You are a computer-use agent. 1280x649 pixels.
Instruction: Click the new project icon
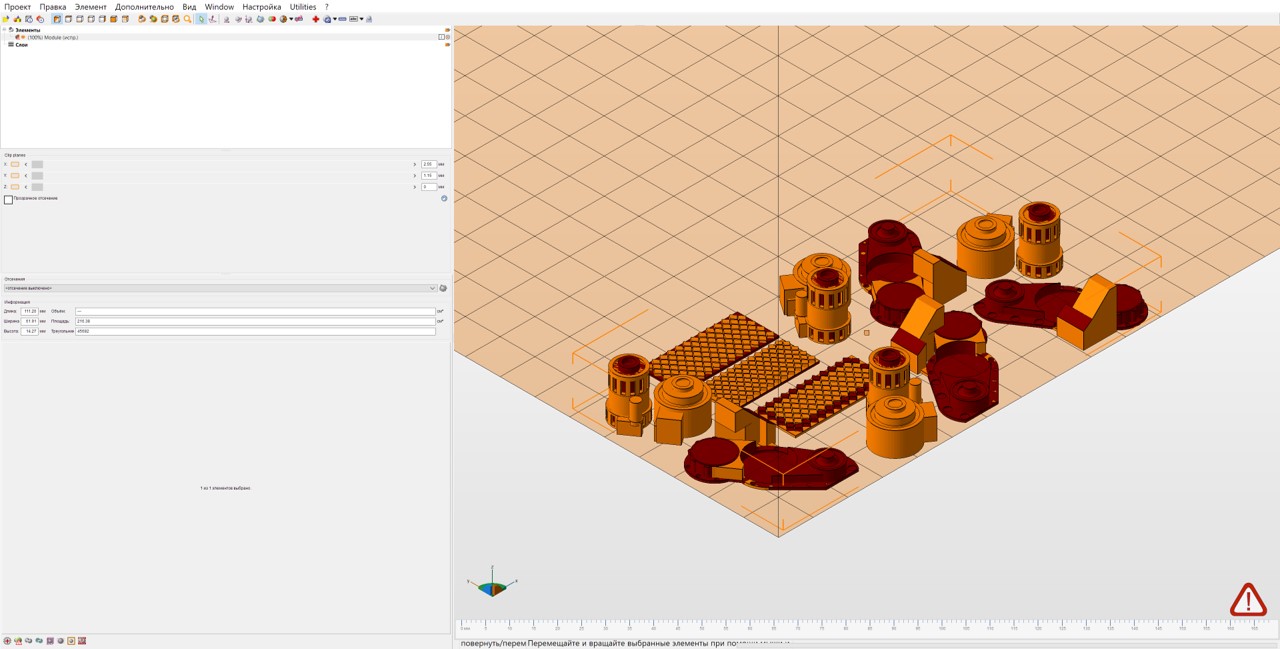6,19
